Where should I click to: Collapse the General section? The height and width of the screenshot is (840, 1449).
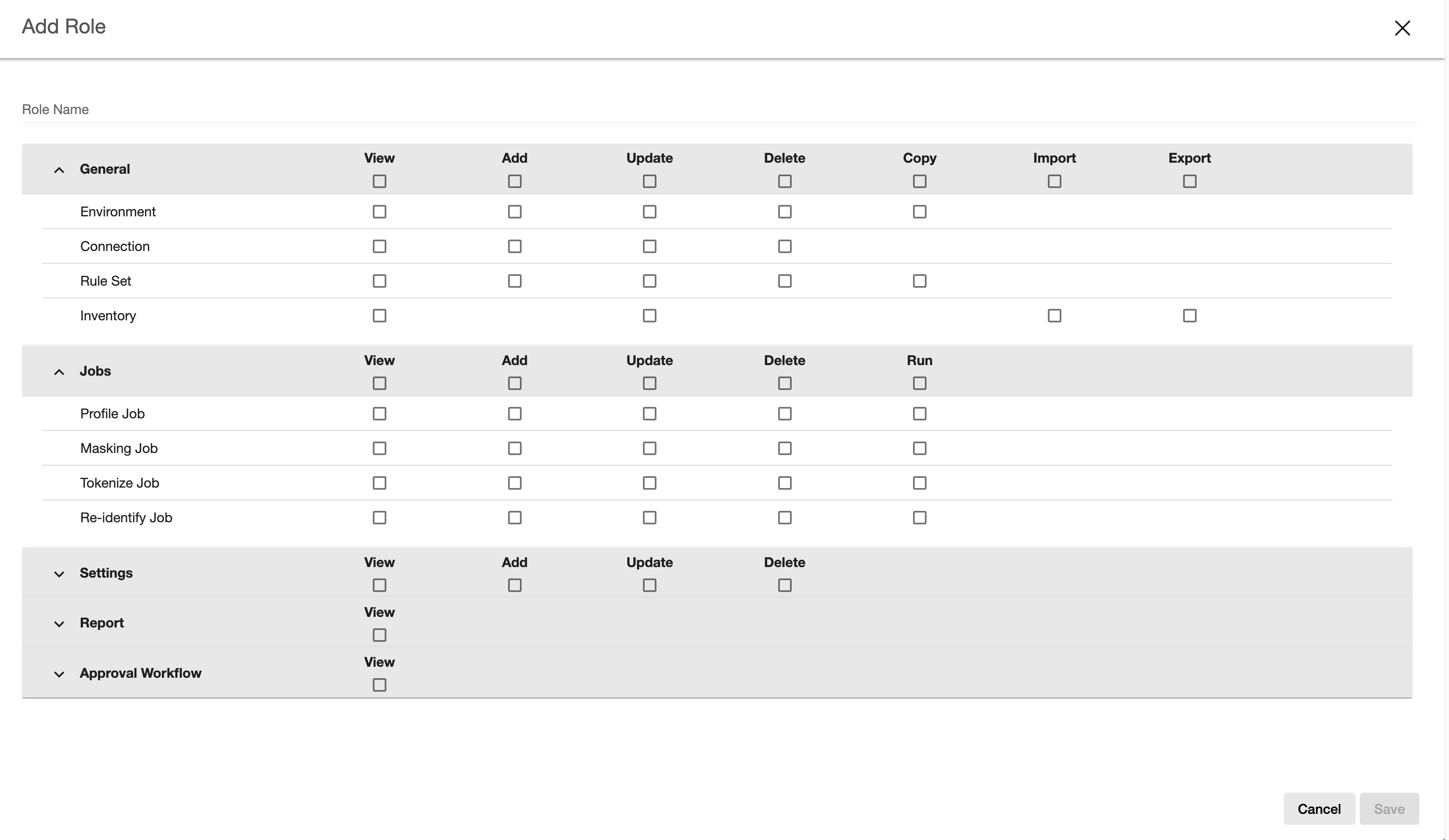pos(59,169)
